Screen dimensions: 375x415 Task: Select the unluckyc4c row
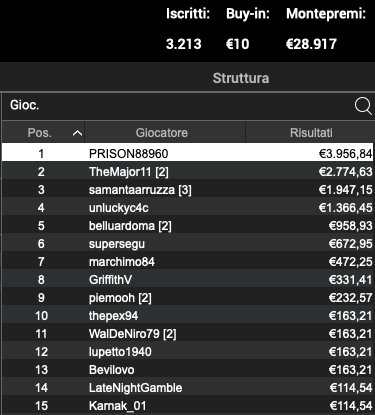coord(188,208)
